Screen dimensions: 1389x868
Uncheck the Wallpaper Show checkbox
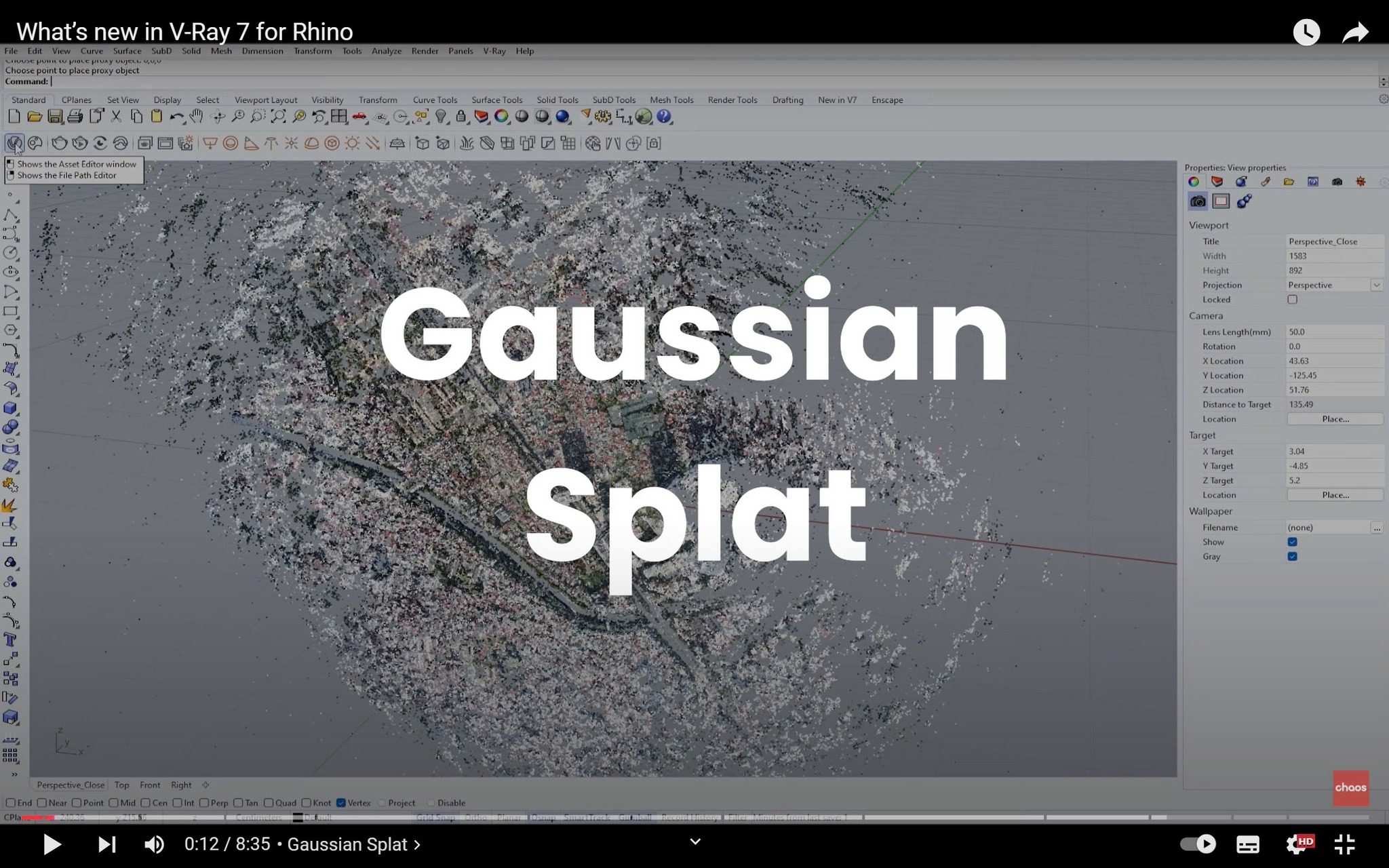pyautogui.click(x=1292, y=542)
